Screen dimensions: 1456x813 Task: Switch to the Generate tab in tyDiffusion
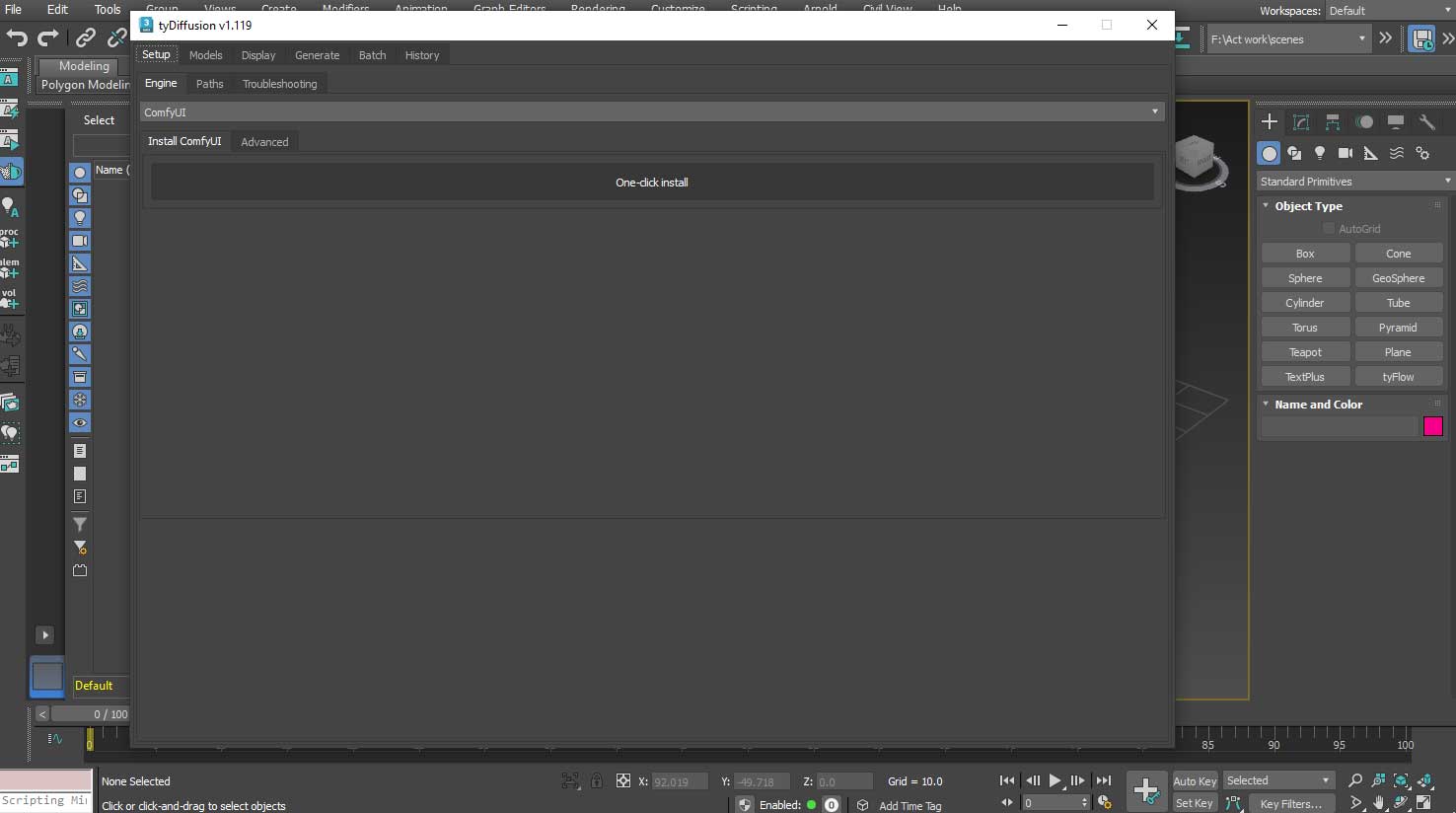(317, 55)
